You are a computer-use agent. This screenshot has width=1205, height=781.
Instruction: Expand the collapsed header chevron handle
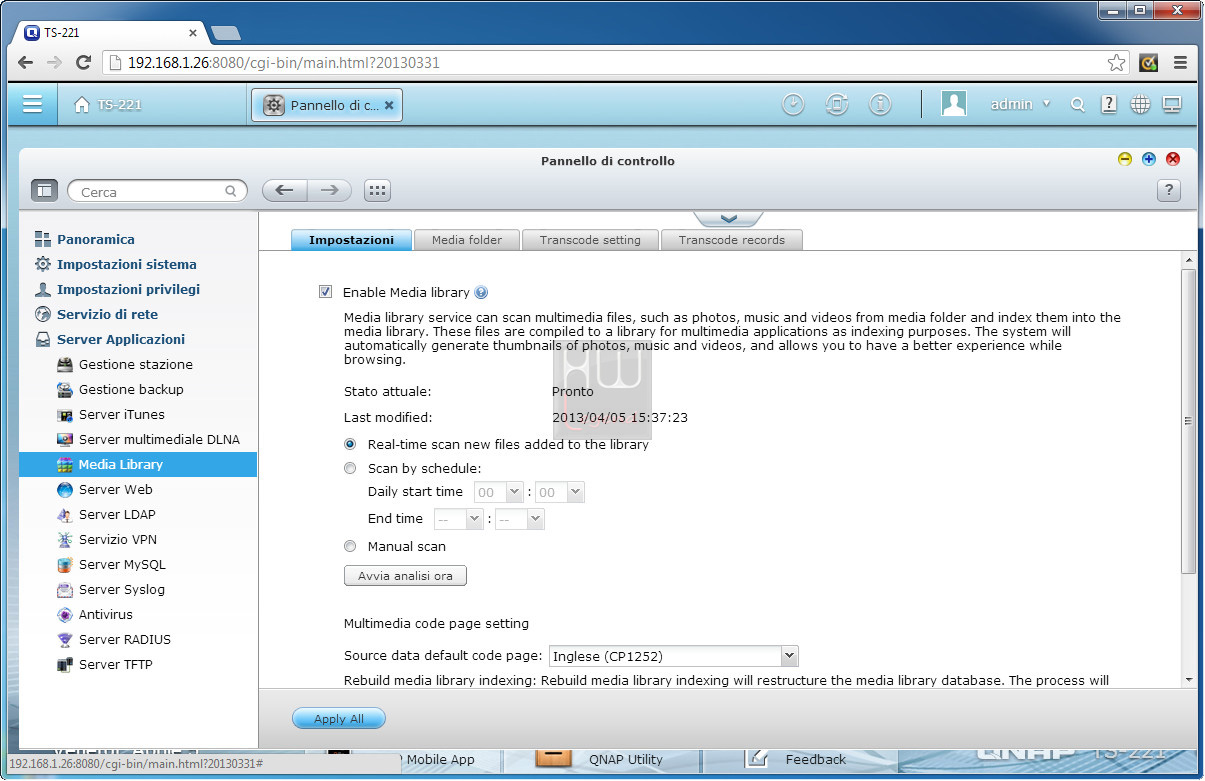[x=728, y=218]
